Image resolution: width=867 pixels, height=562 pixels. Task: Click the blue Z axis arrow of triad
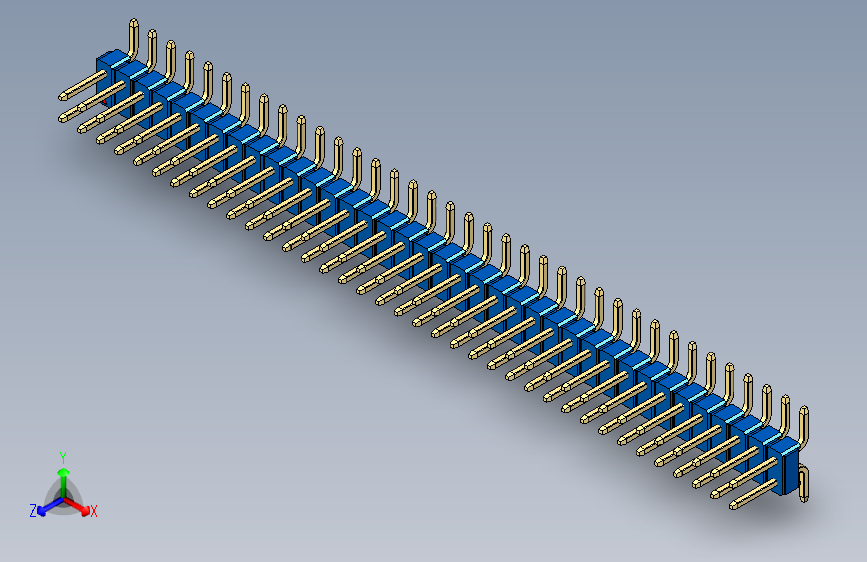tap(51, 507)
